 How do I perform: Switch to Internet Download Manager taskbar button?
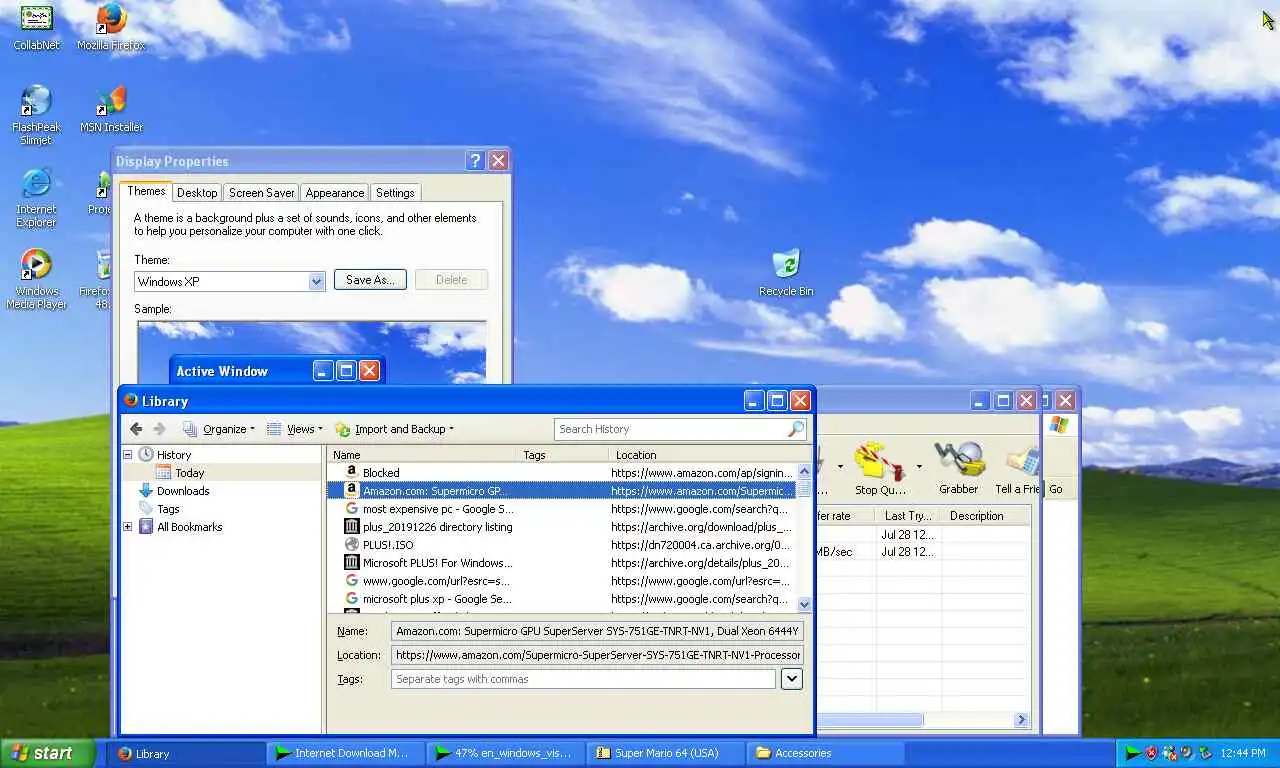click(x=345, y=753)
